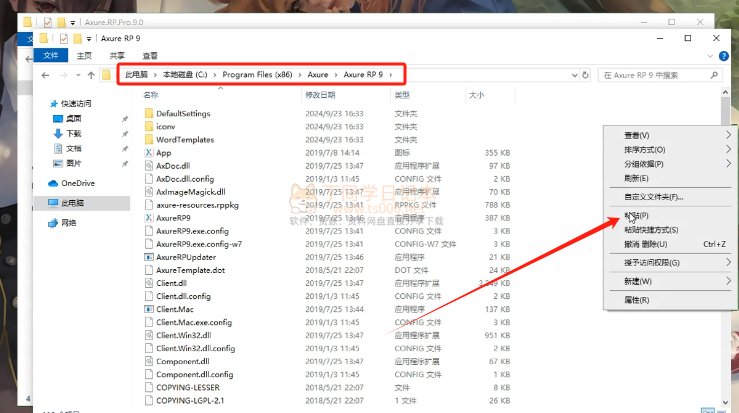The image size is (739, 413).
Task: Open the recent locations dropdown
Action: pos(78,75)
